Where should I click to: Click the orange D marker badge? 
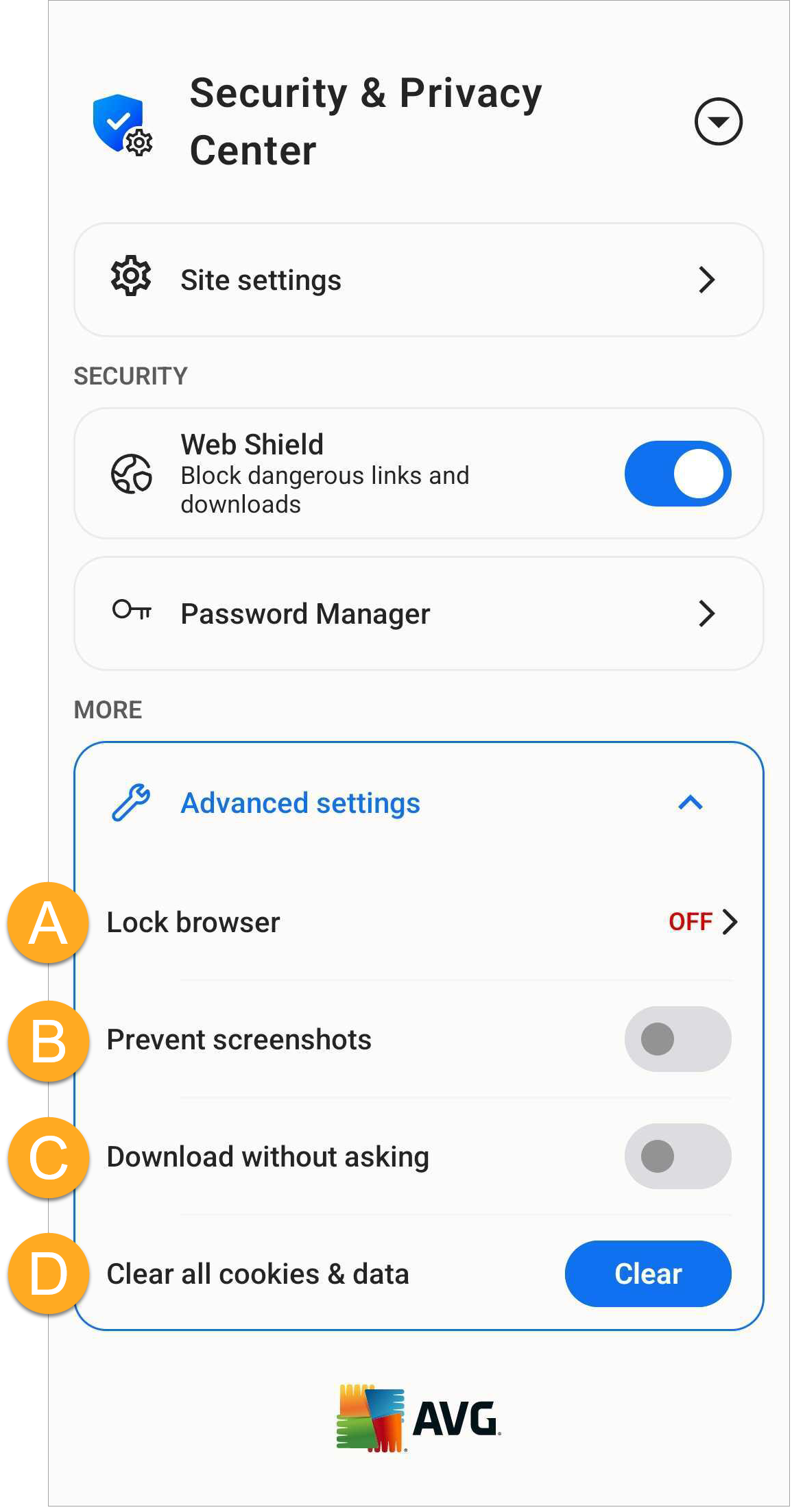pyautogui.click(x=48, y=1274)
